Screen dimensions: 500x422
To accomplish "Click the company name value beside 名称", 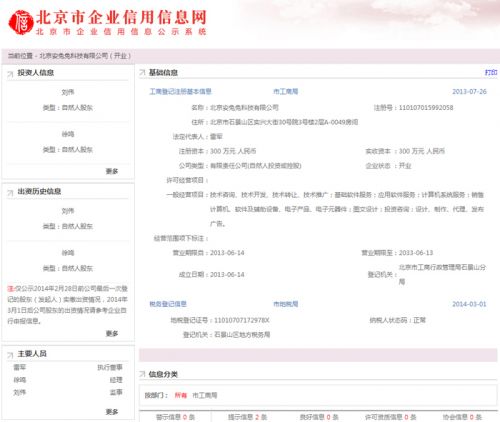I will point(244,108).
